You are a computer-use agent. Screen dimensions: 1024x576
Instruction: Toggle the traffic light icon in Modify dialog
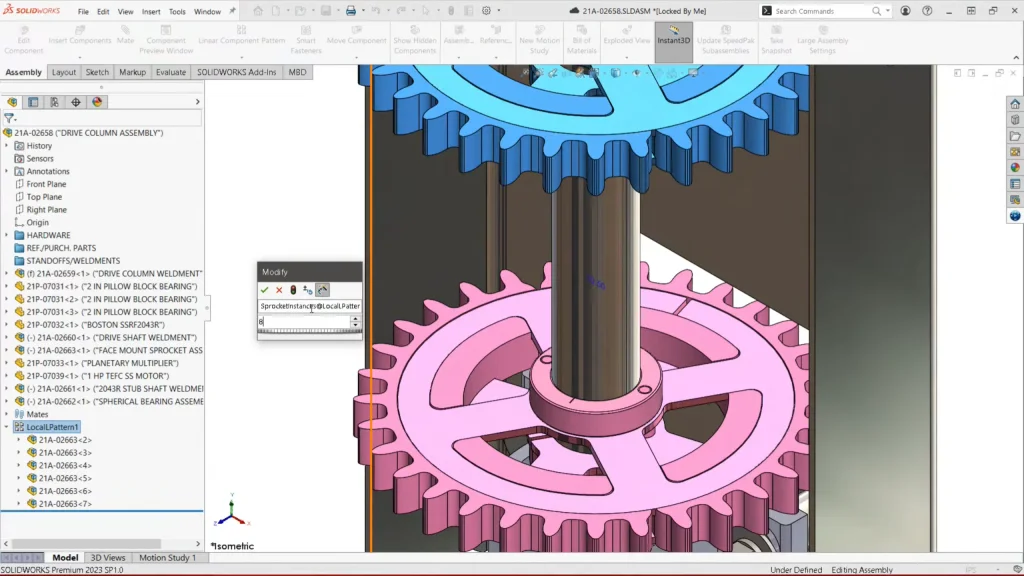pos(294,290)
